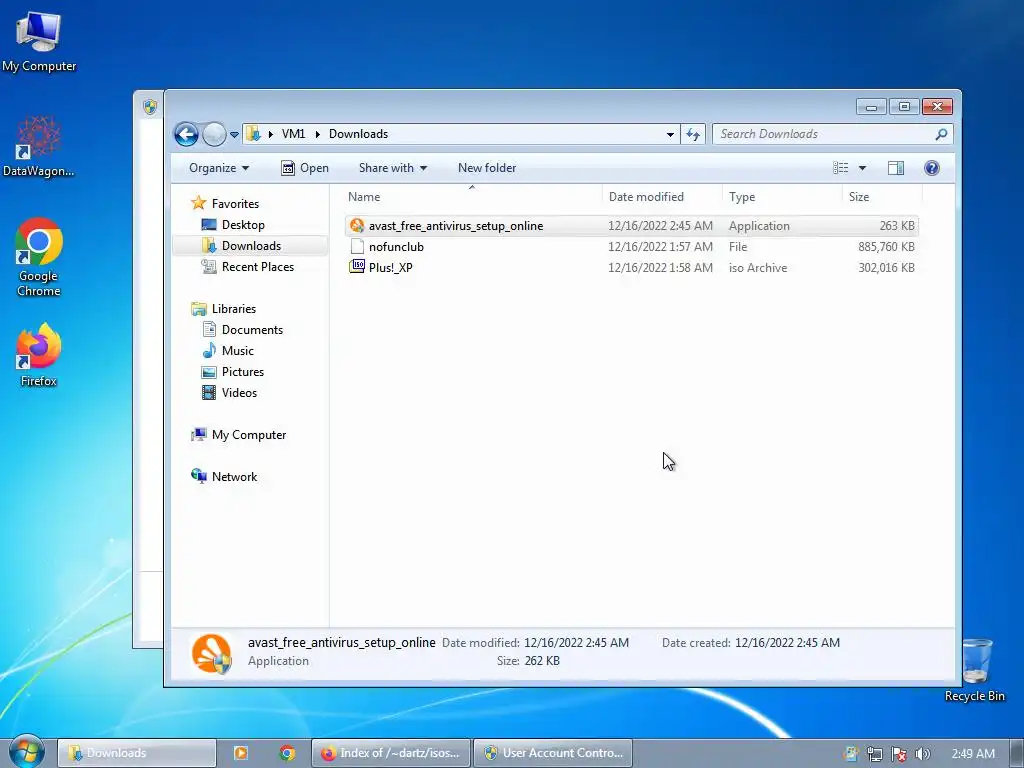Switch to User Account Control taskbar button
1024x768 pixels.
tap(552, 753)
